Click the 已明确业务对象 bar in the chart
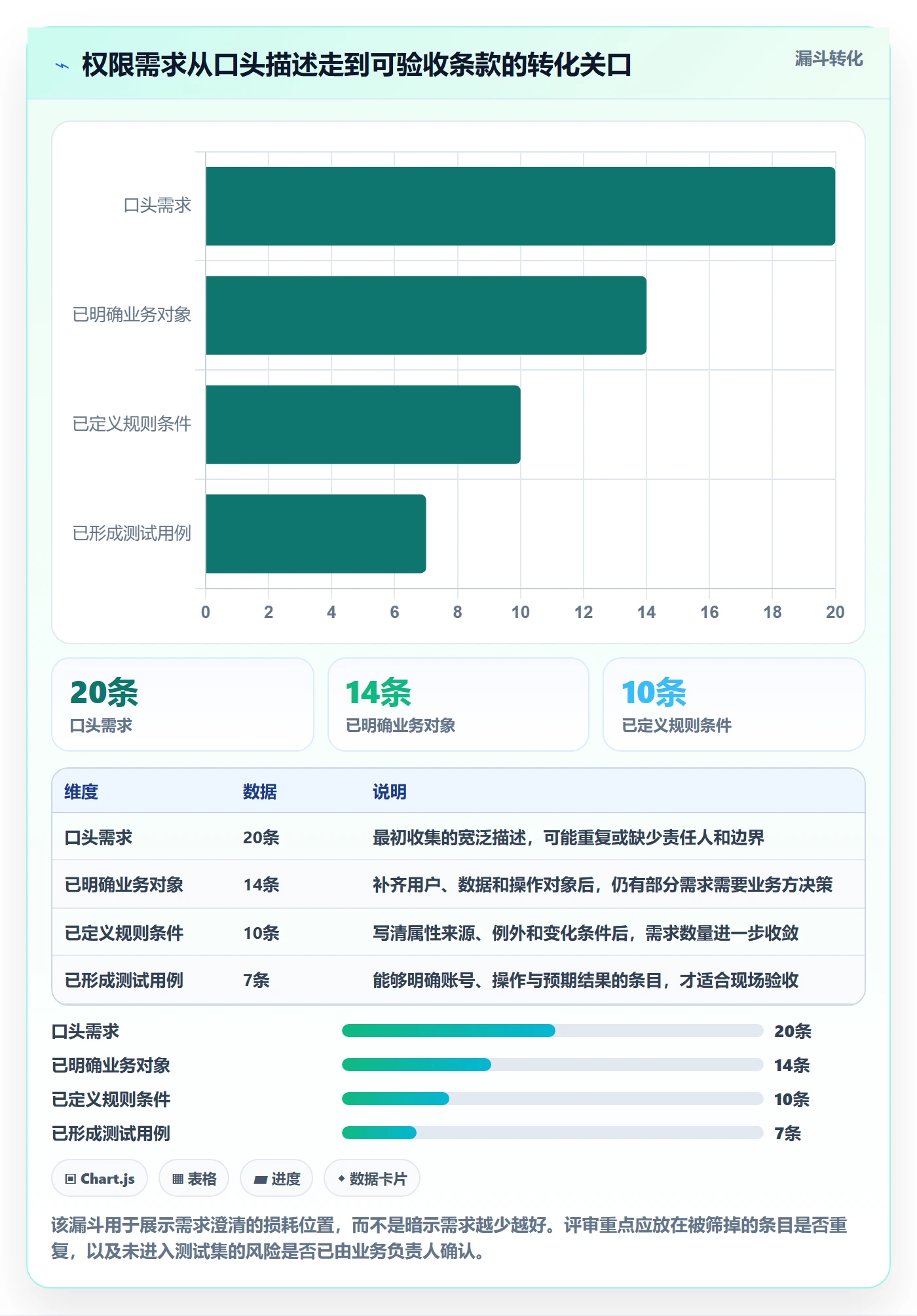917x1316 pixels. pyautogui.click(x=426, y=316)
